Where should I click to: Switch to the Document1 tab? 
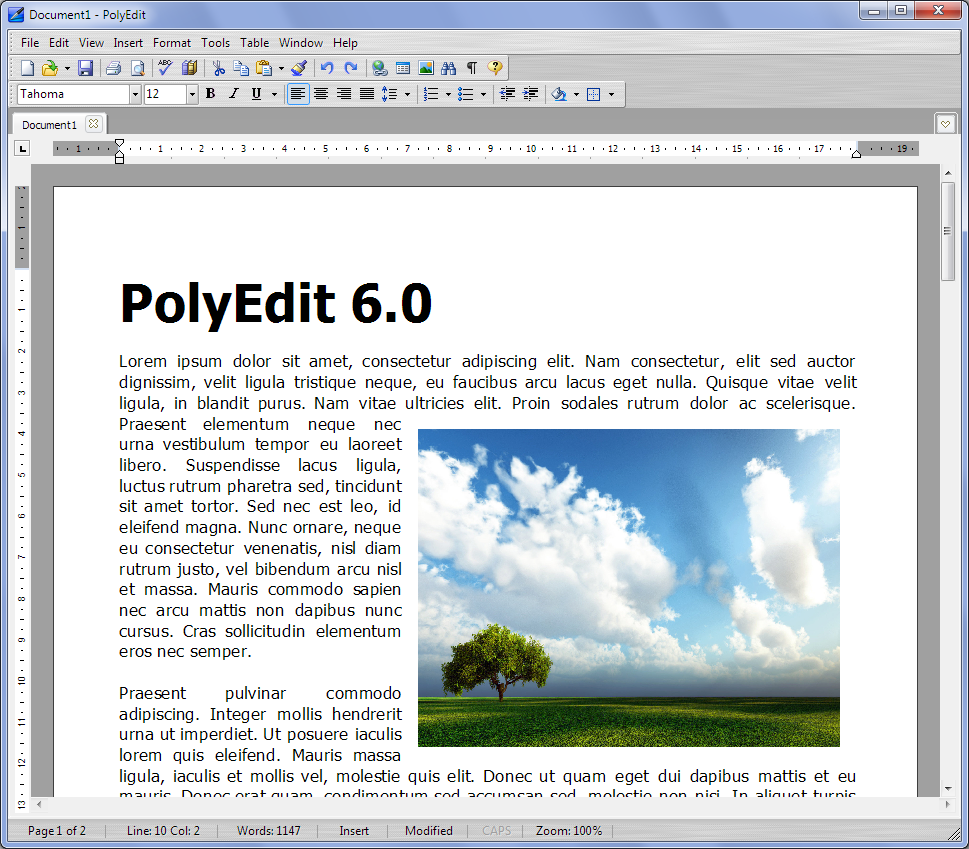coord(49,125)
